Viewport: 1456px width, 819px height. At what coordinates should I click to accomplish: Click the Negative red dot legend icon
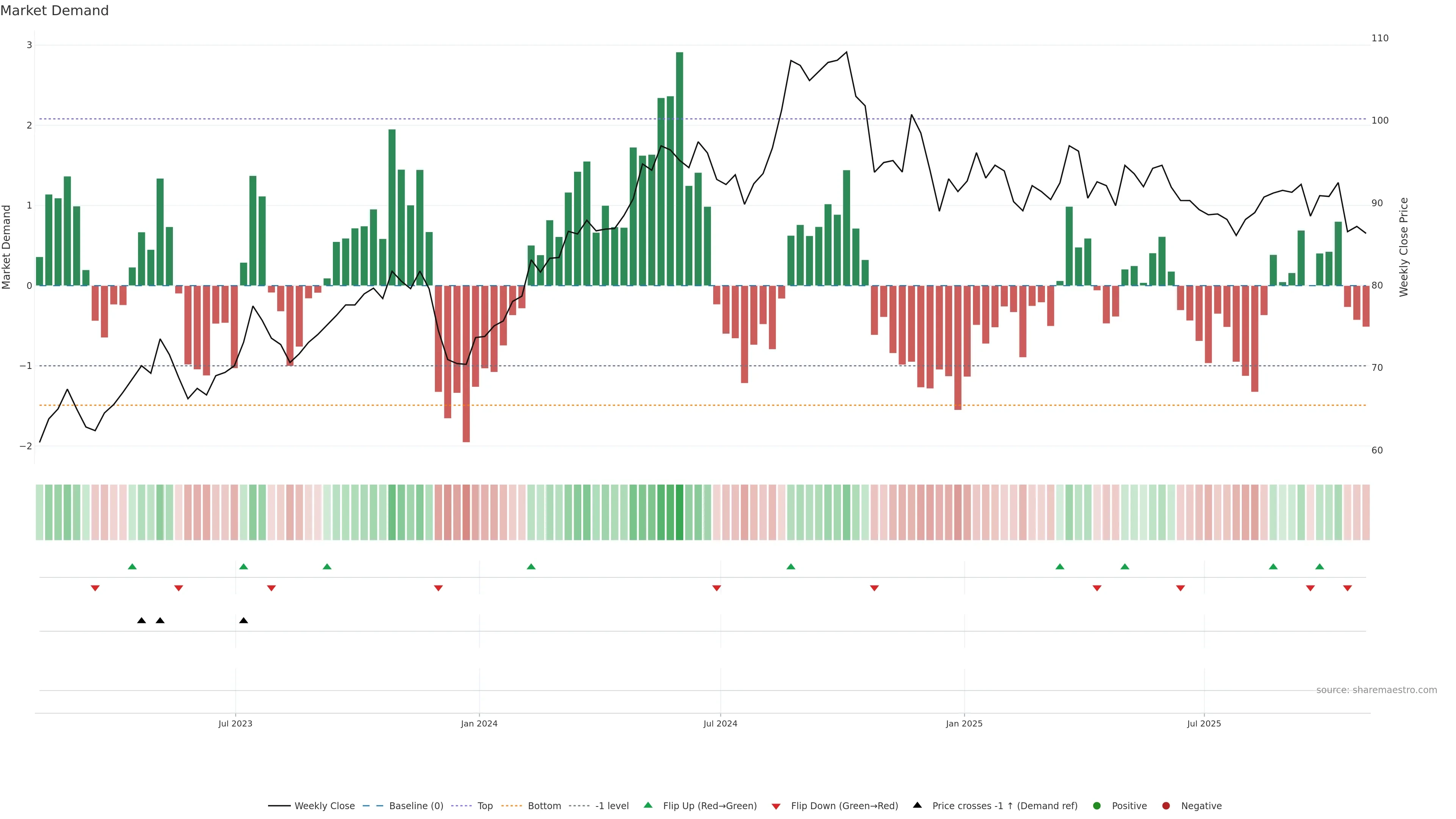pyautogui.click(x=1166, y=806)
